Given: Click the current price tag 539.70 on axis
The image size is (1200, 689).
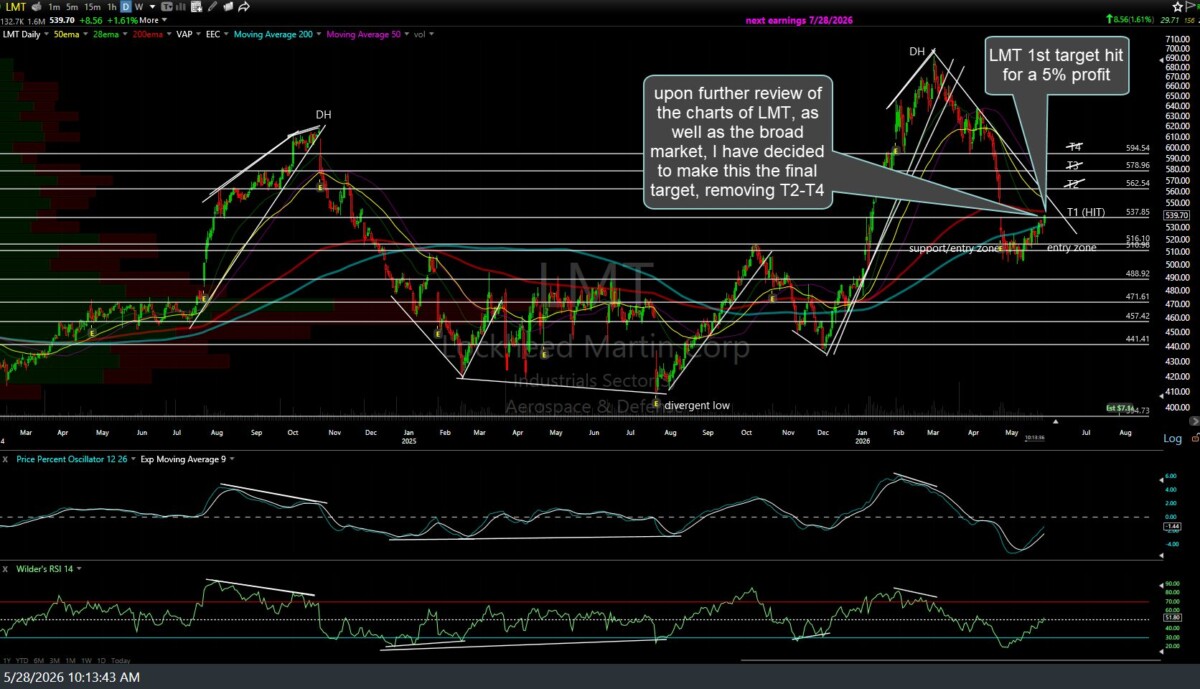Looking at the screenshot, I should coord(1177,215).
